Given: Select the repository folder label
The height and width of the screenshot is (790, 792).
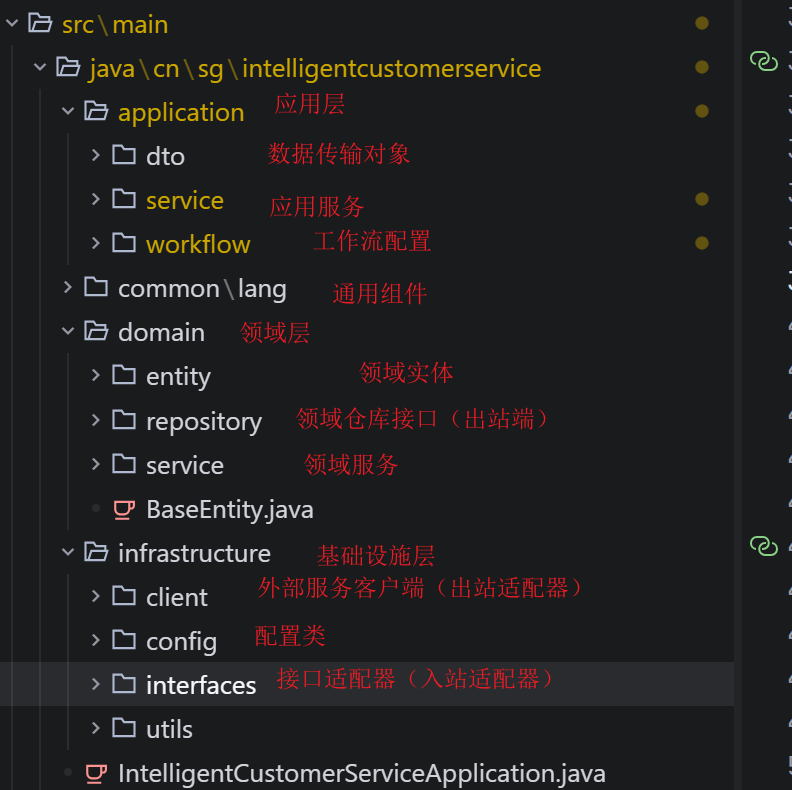Looking at the screenshot, I should (x=204, y=422).
